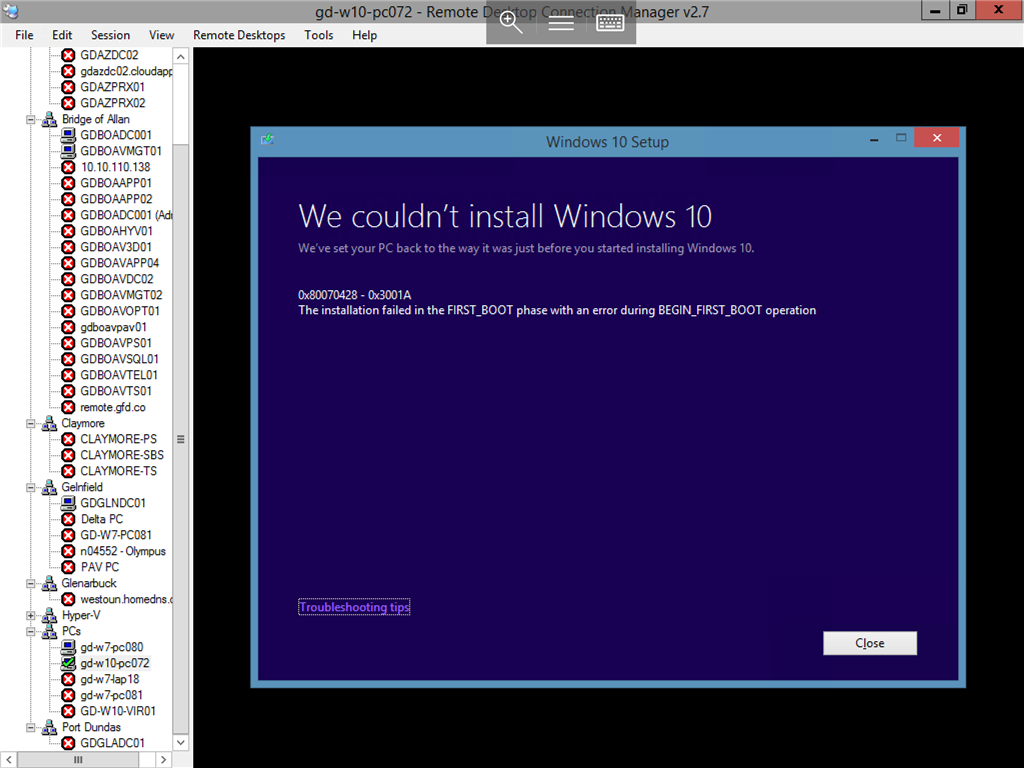Click the group icon for Port Dundas
The image size is (1024, 768).
coord(50,727)
